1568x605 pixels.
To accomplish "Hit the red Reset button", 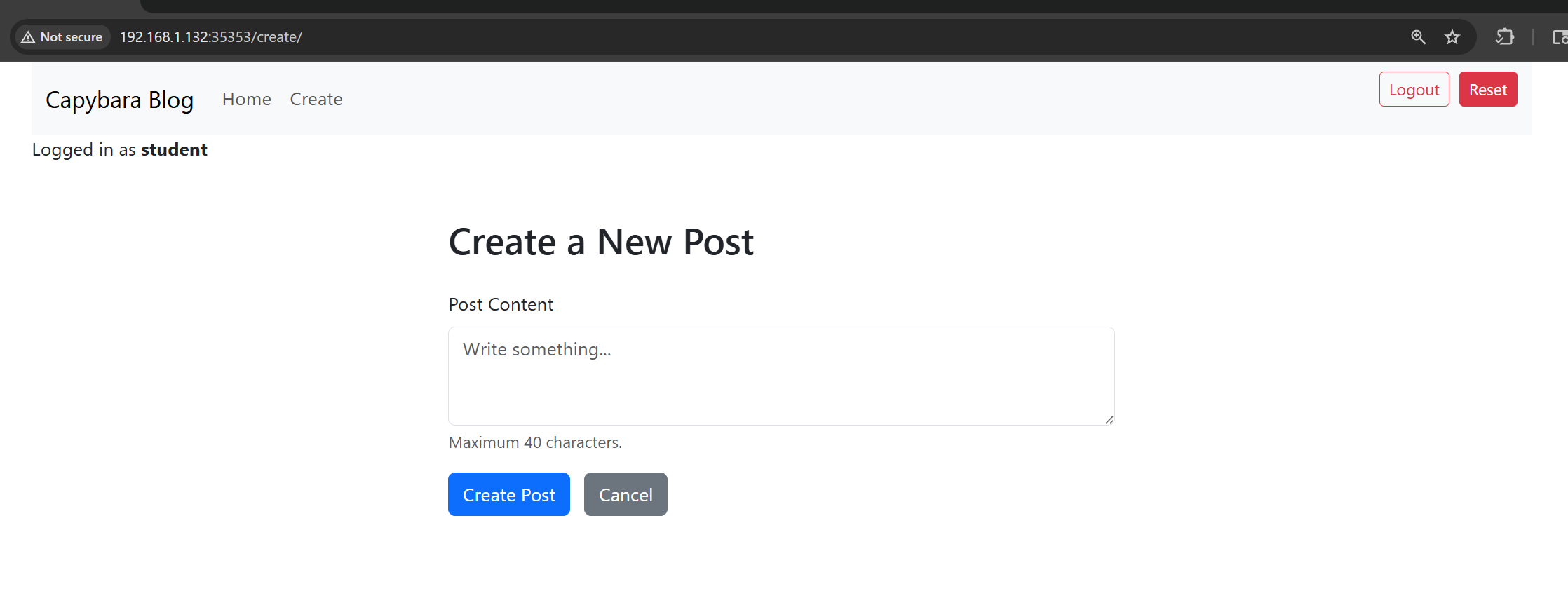I will pyautogui.click(x=1487, y=90).
